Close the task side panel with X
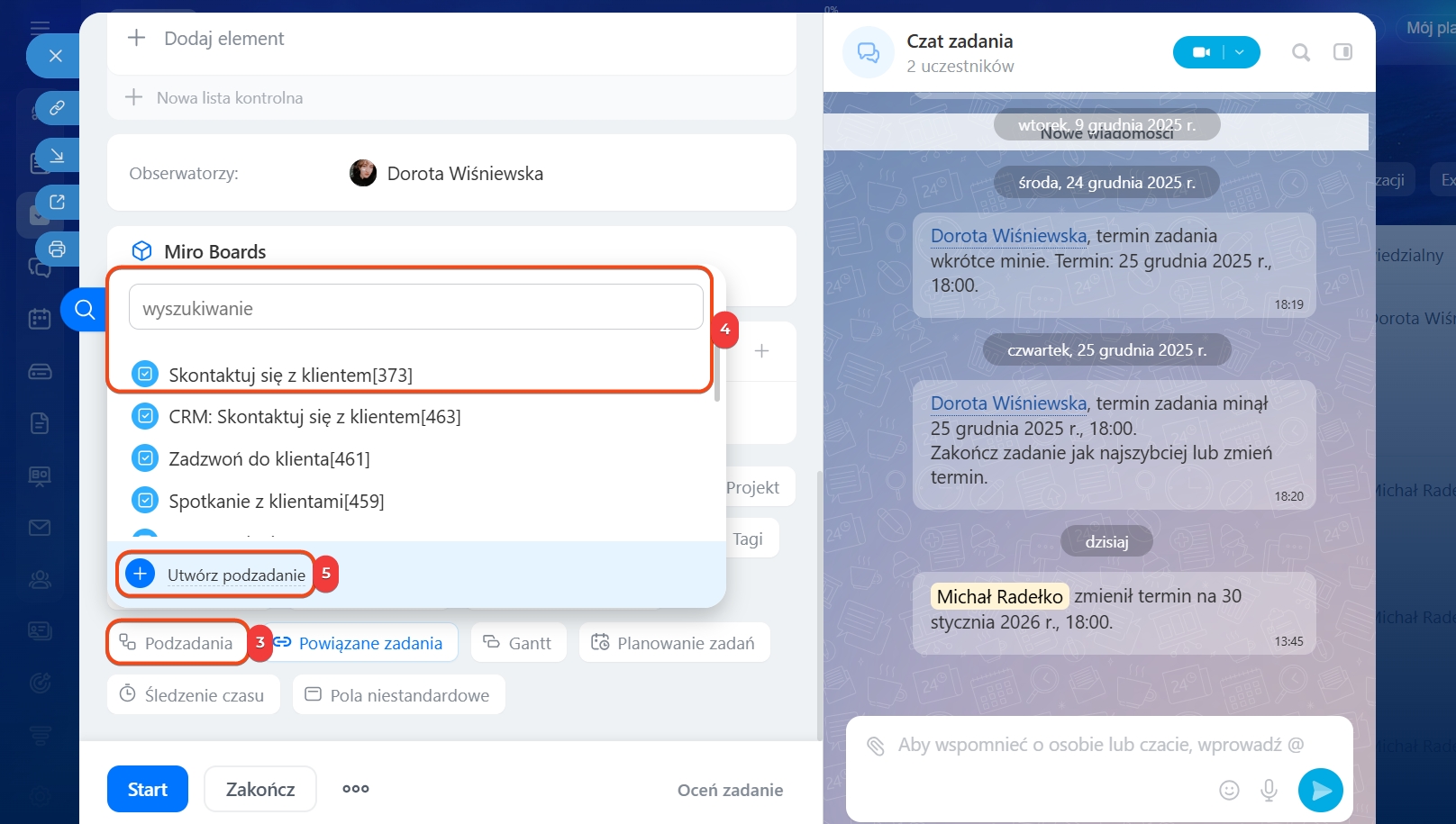The width and height of the screenshot is (1456, 824). [55, 56]
